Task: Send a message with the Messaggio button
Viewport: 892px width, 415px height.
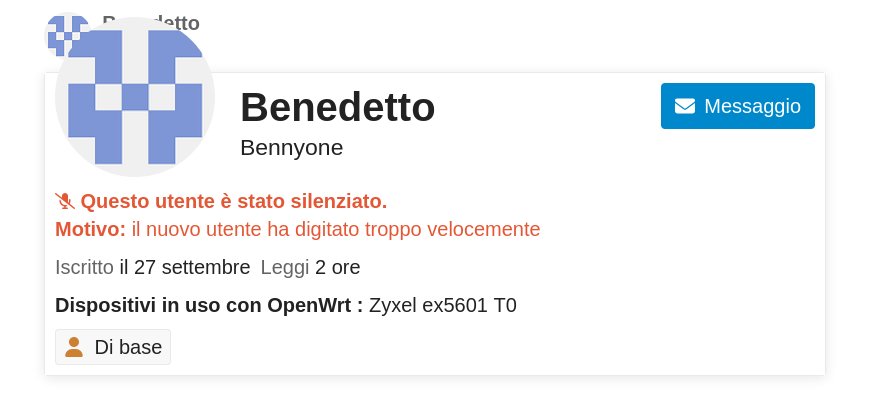Action: (x=738, y=106)
